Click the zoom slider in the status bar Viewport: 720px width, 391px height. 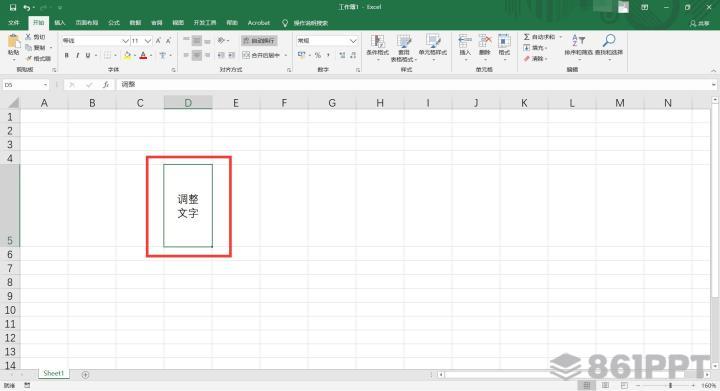click(x=671, y=385)
